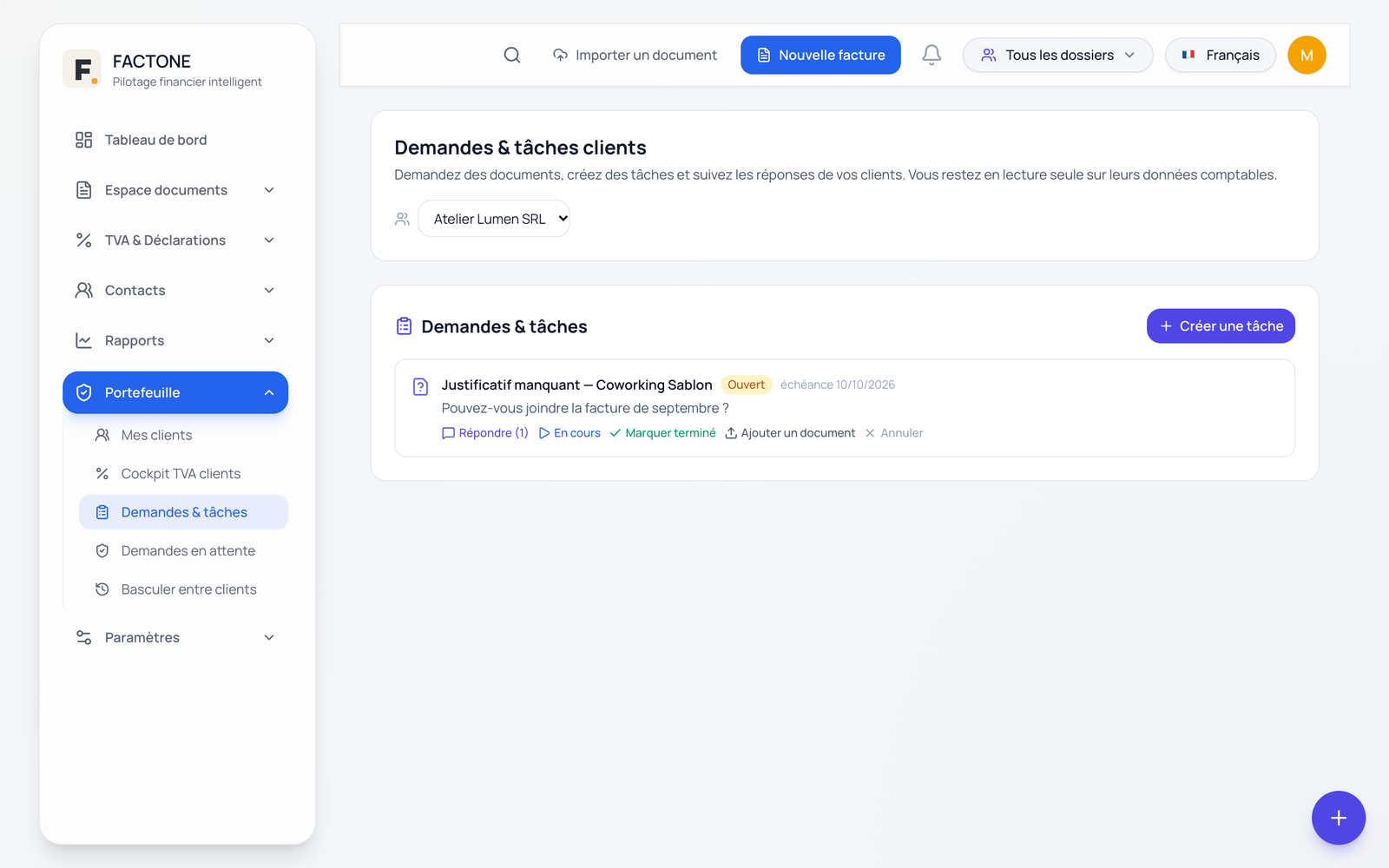Image resolution: width=1389 pixels, height=868 pixels.
Task: Expand the Rapports section chevron
Action: click(x=269, y=340)
